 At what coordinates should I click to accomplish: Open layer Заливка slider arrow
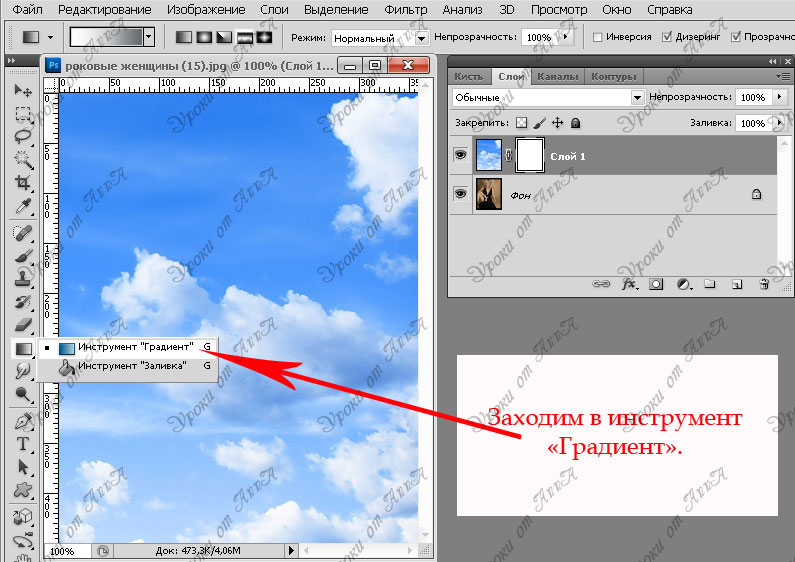pos(779,123)
